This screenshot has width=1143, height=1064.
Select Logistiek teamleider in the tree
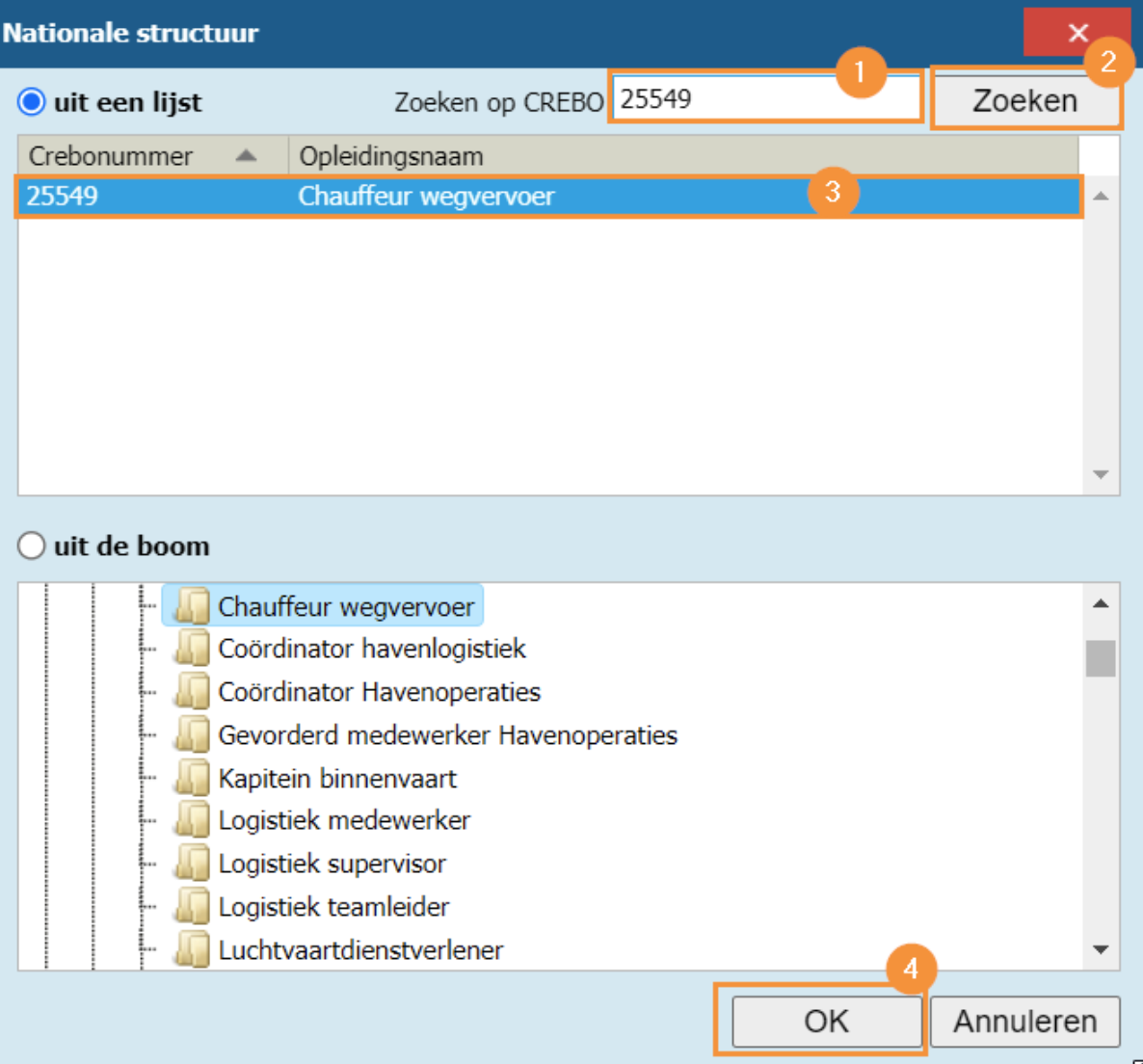[x=333, y=907]
